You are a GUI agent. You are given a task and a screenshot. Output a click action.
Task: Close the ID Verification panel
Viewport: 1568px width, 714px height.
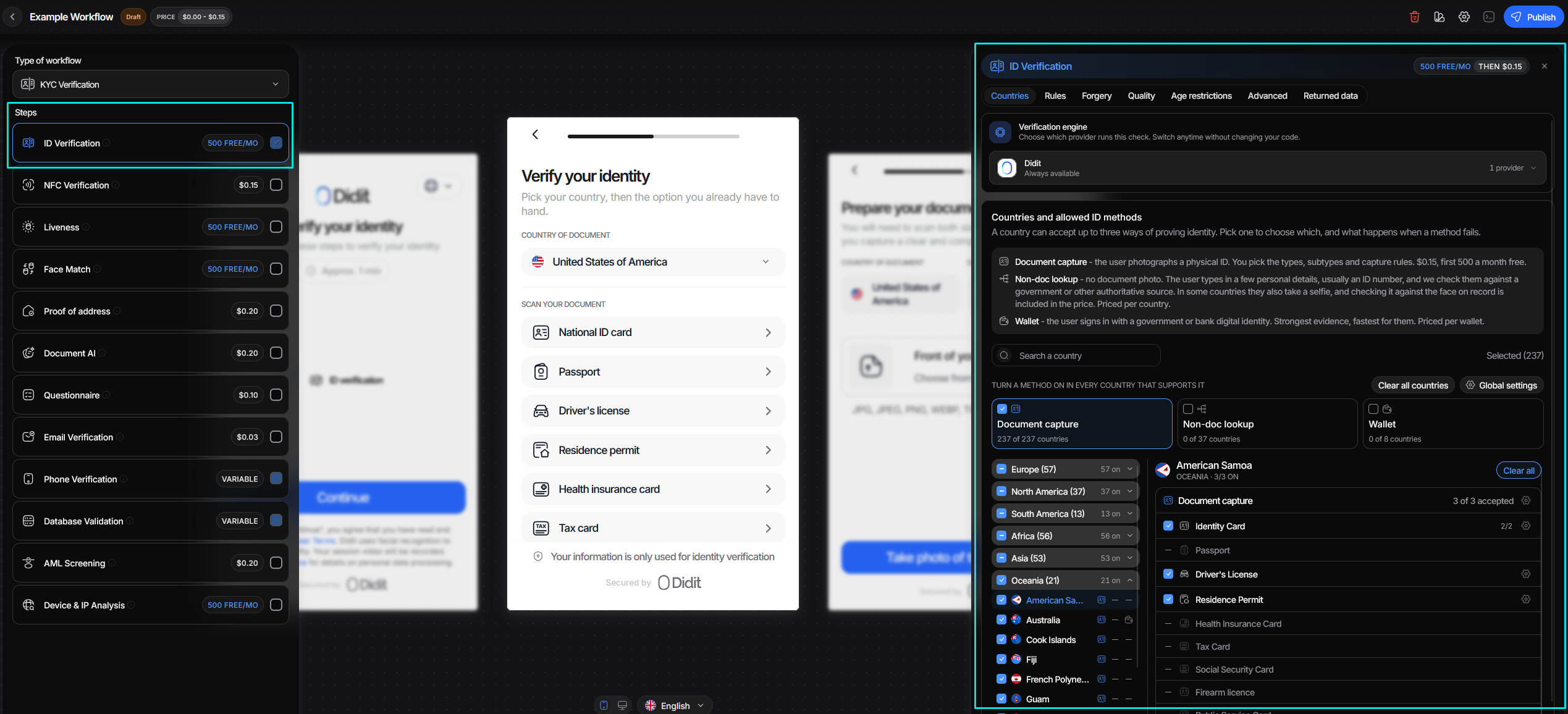coord(1544,66)
